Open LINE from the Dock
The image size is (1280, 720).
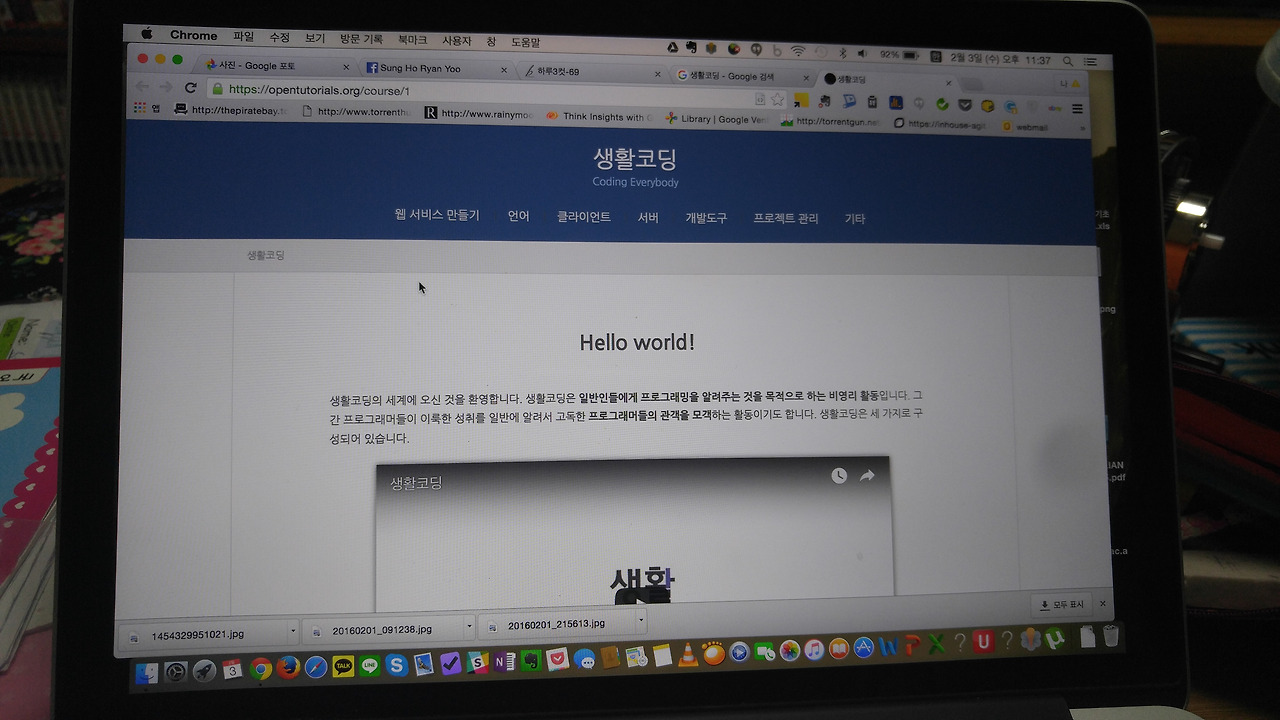click(x=370, y=666)
